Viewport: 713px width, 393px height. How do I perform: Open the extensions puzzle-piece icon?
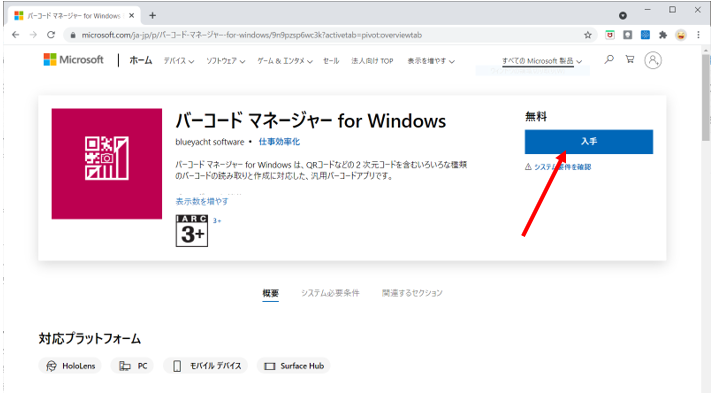click(x=663, y=35)
